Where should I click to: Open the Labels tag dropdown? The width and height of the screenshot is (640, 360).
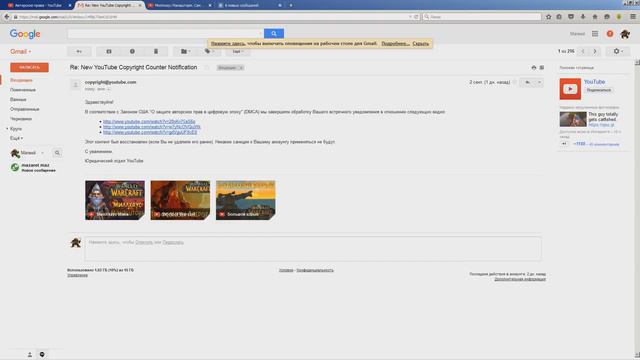pos(209,51)
